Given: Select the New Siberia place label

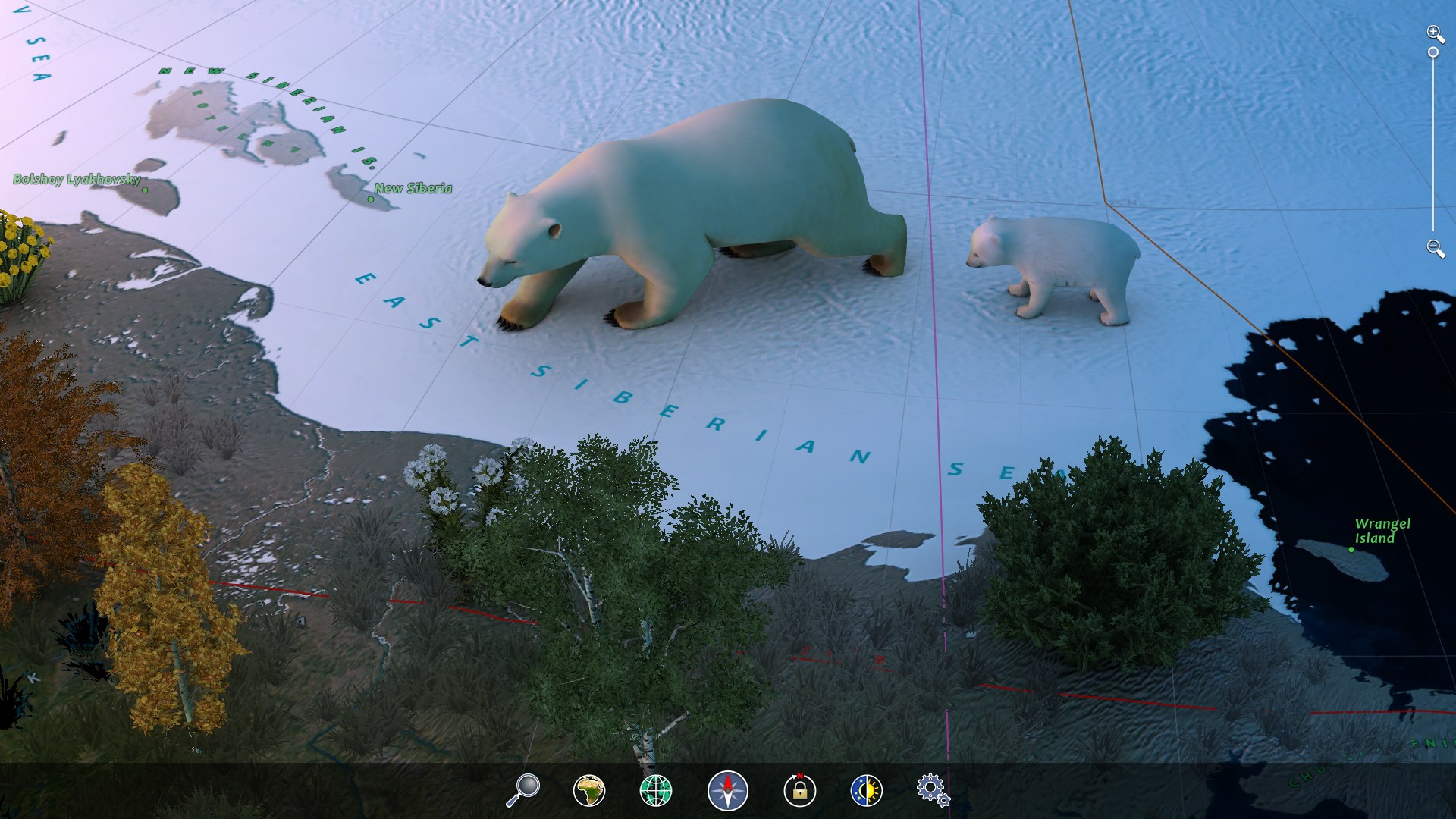Looking at the screenshot, I should click(413, 188).
